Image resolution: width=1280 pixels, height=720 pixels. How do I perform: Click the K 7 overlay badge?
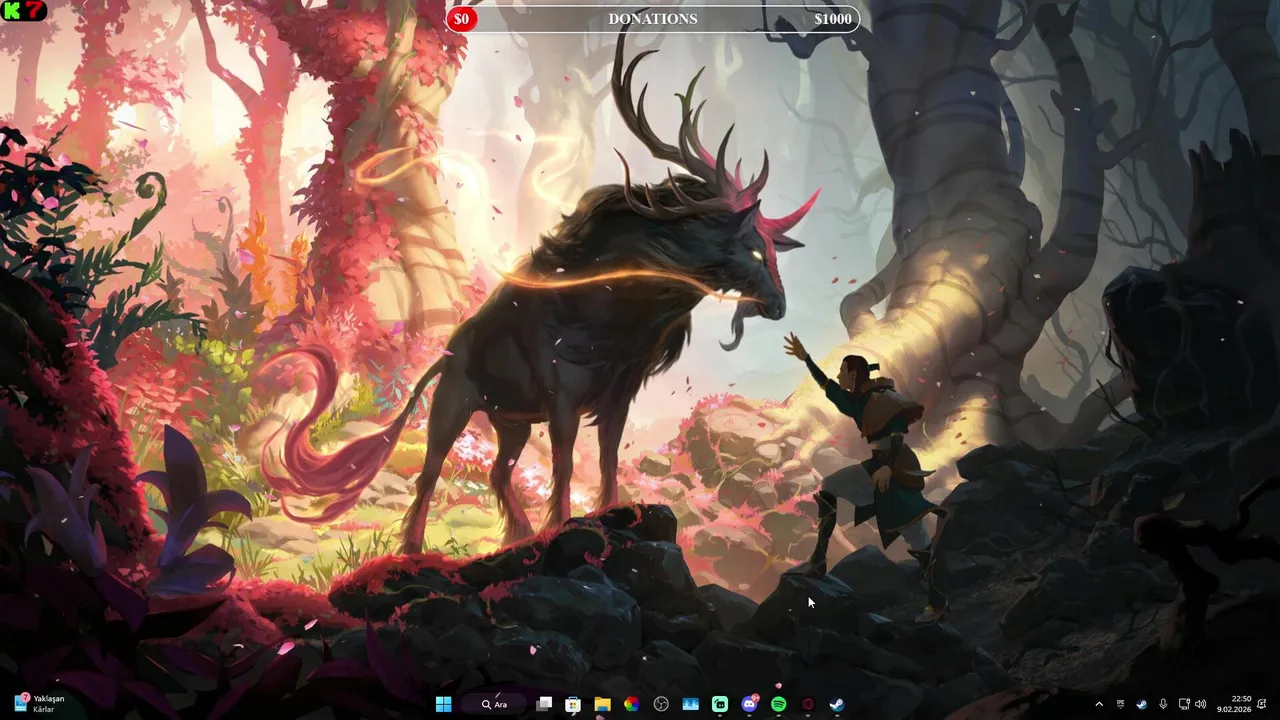point(24,12)
